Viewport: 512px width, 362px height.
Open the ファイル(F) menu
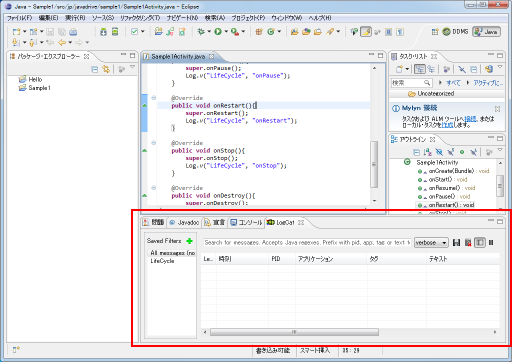20,18
